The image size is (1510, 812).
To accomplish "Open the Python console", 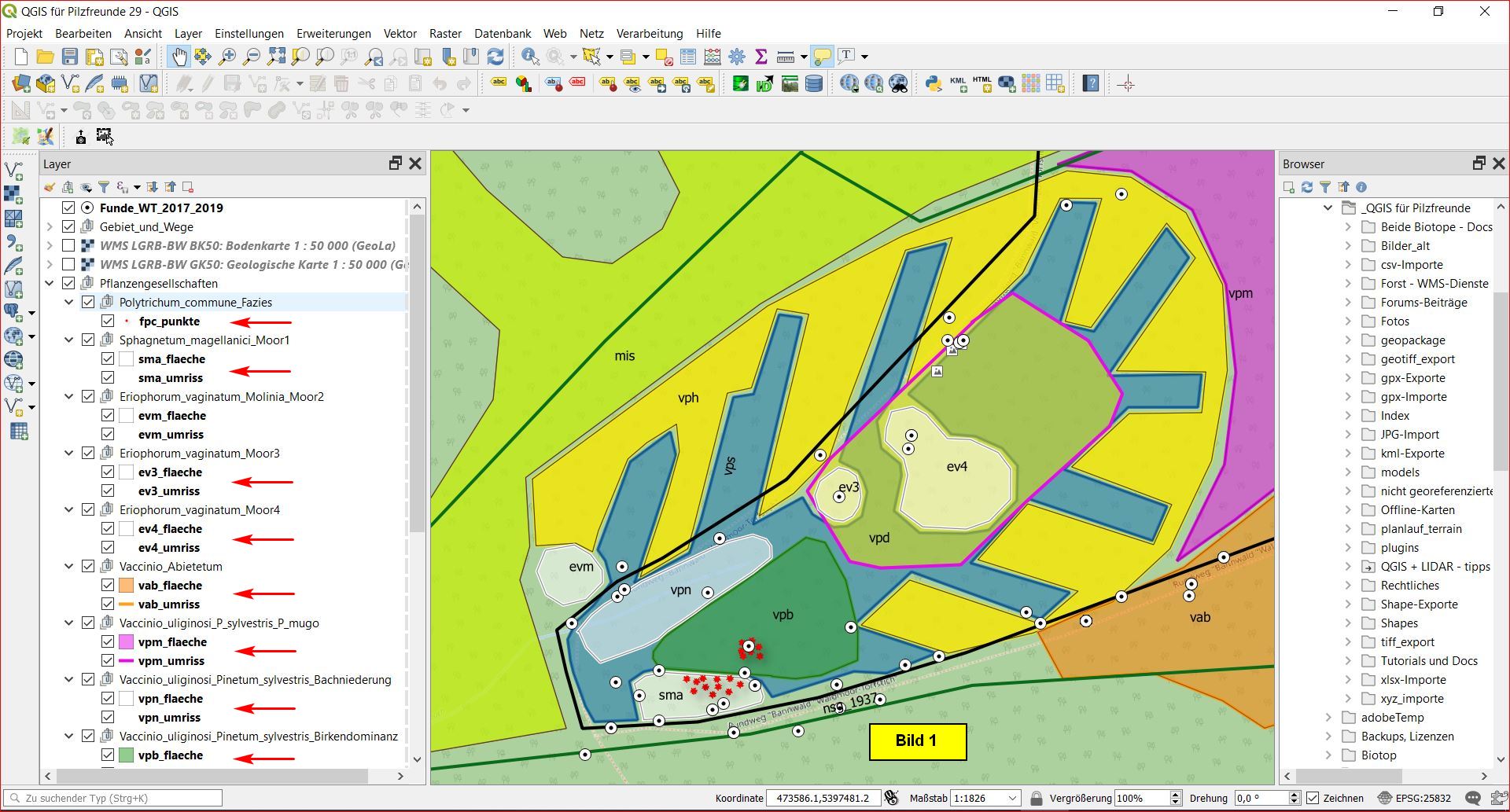I will coord(934,83).
